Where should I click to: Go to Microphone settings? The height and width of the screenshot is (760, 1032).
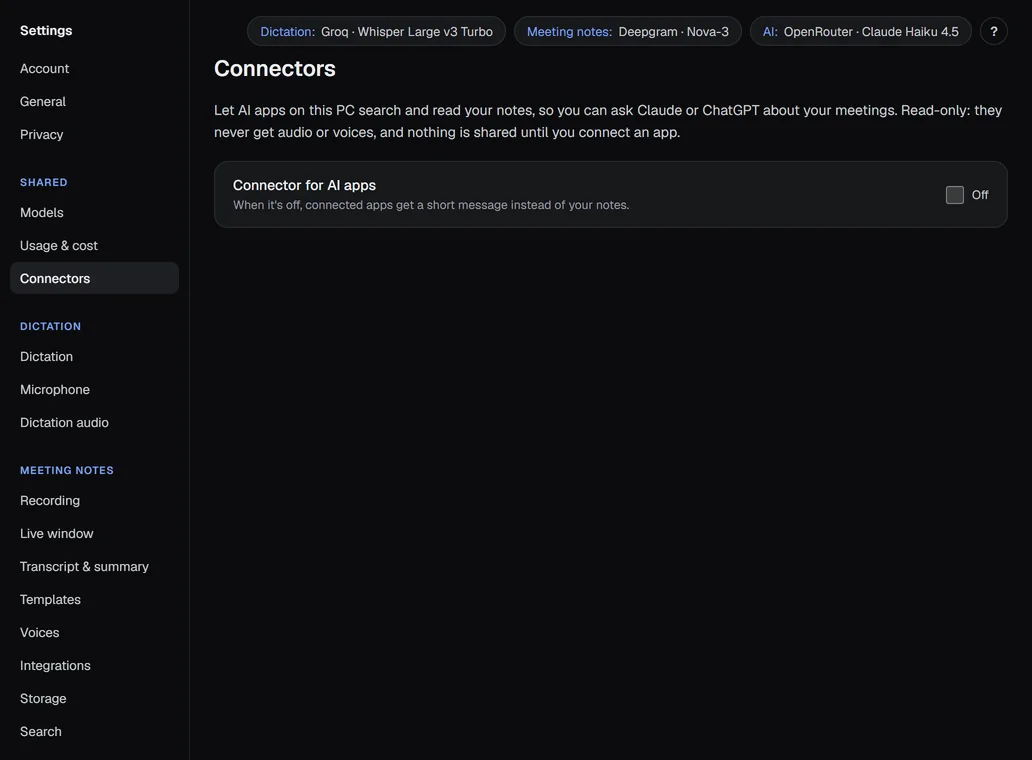(94, 390)
